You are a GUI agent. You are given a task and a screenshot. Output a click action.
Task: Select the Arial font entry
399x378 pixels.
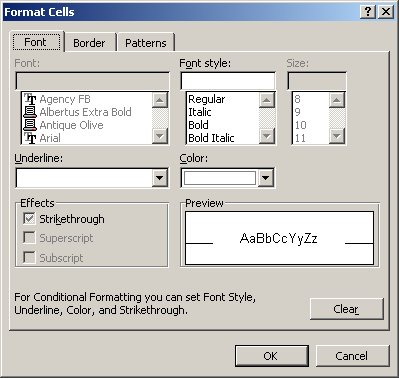[x=50, y=138]
